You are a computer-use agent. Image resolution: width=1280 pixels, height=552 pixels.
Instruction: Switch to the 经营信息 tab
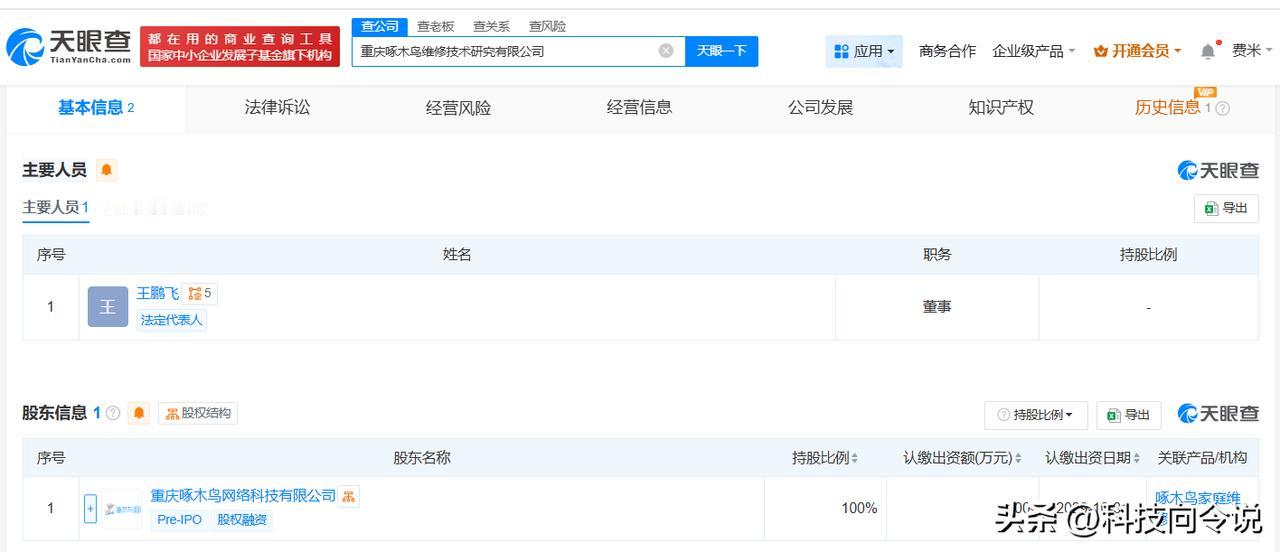point(639,108)
